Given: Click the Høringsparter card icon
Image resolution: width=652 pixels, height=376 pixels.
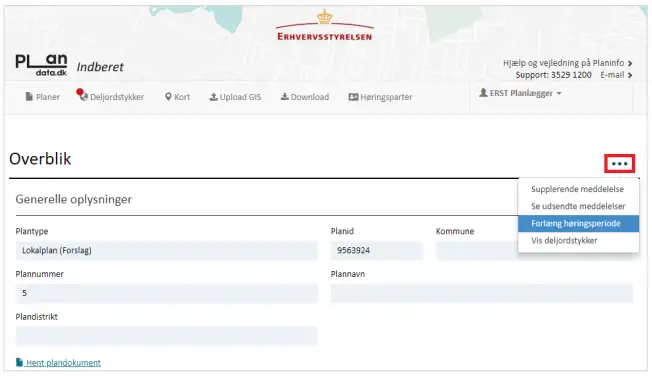Looking at the screenshot, I should pyautogui.click(x=353, y=97).
